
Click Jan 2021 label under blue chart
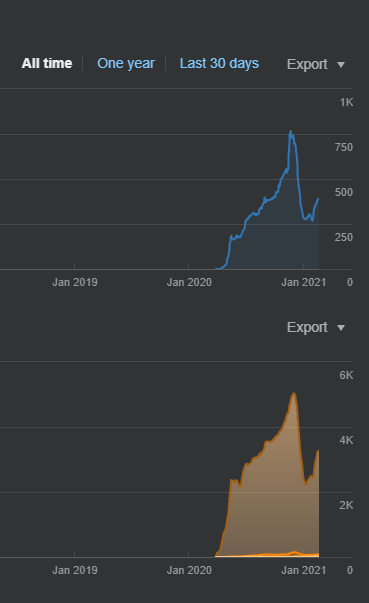tap(304, 282)
